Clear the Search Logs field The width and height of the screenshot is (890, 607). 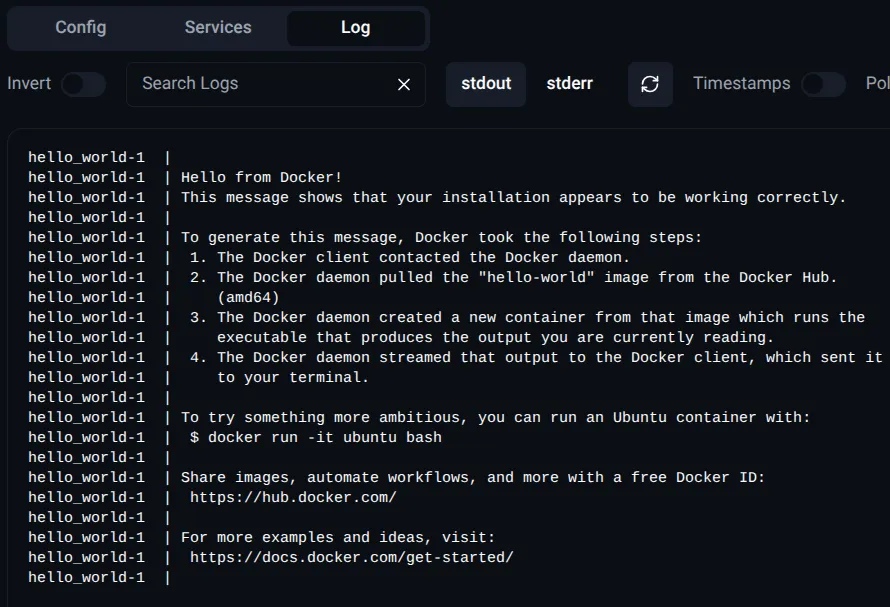click(x=404, y=84)
